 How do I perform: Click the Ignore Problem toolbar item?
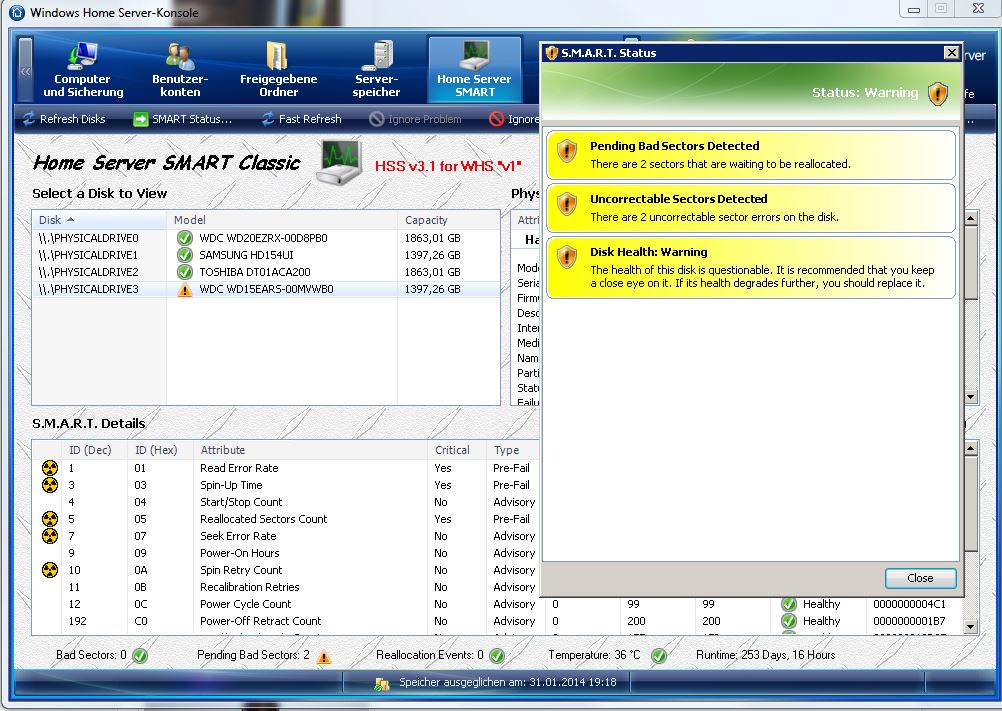click(x=415, y=119)
